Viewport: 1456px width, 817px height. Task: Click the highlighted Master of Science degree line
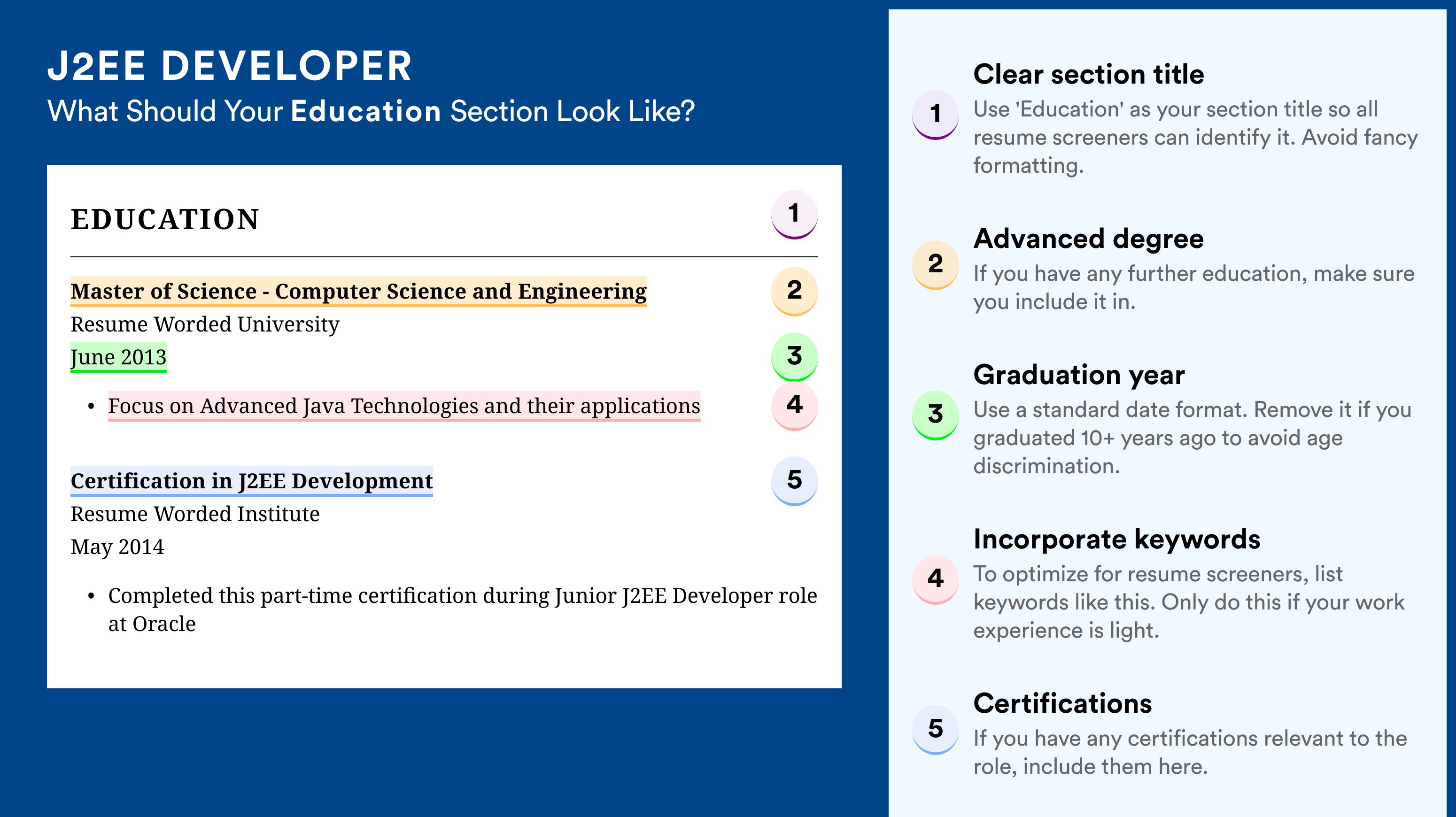358,291
